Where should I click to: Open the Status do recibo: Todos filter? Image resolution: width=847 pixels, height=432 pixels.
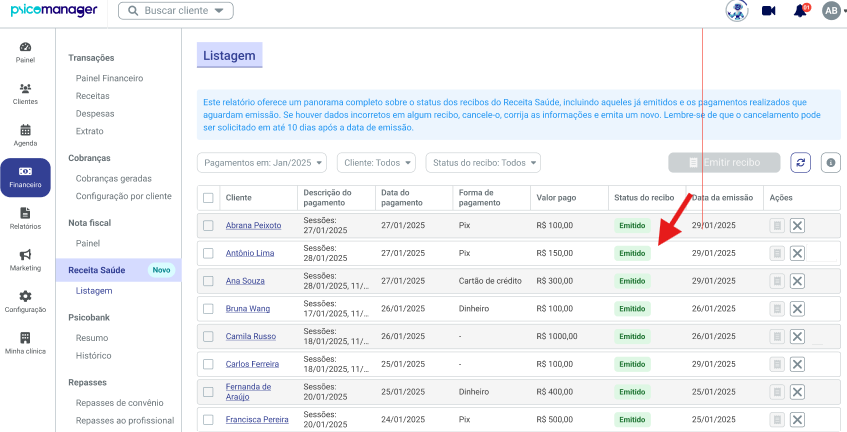click(483, 163)
